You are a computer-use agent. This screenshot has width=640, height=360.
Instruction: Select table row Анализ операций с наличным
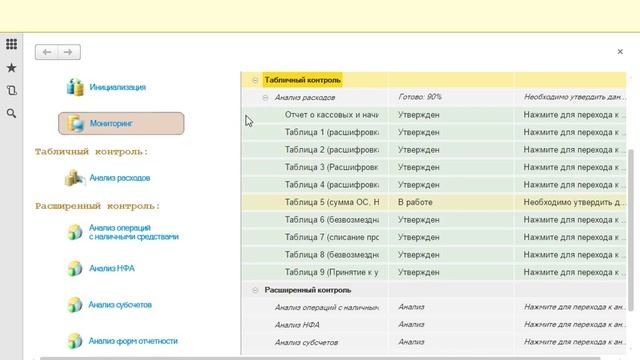(433, 307)
